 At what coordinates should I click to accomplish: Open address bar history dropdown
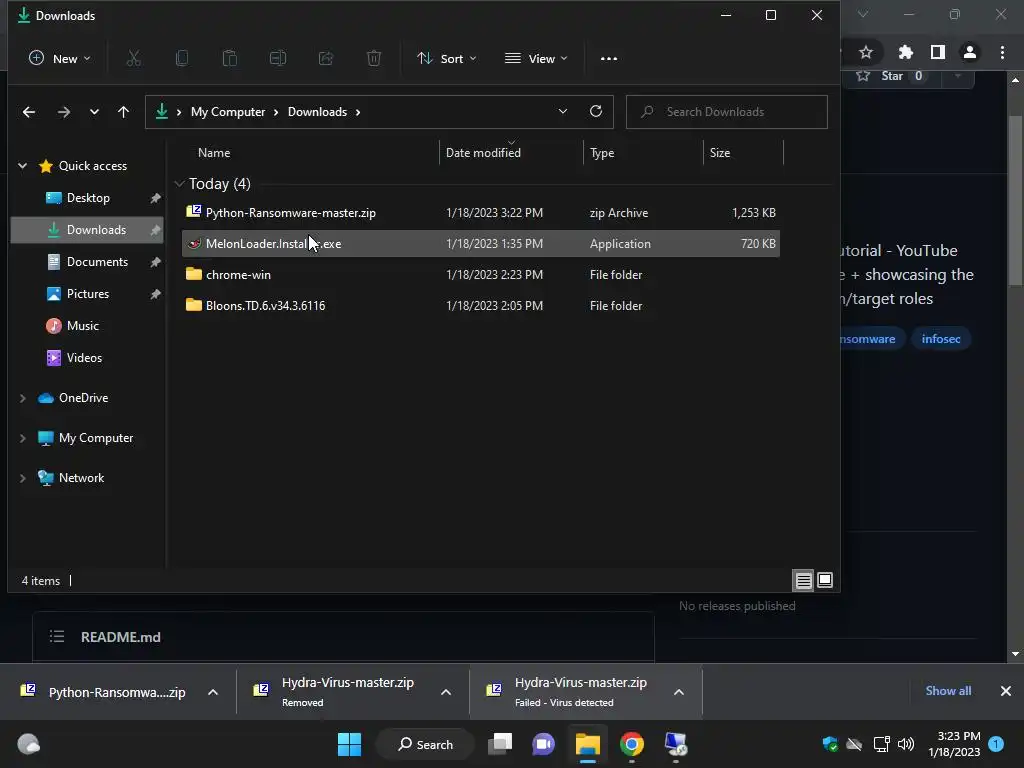(x=562, y=112)
